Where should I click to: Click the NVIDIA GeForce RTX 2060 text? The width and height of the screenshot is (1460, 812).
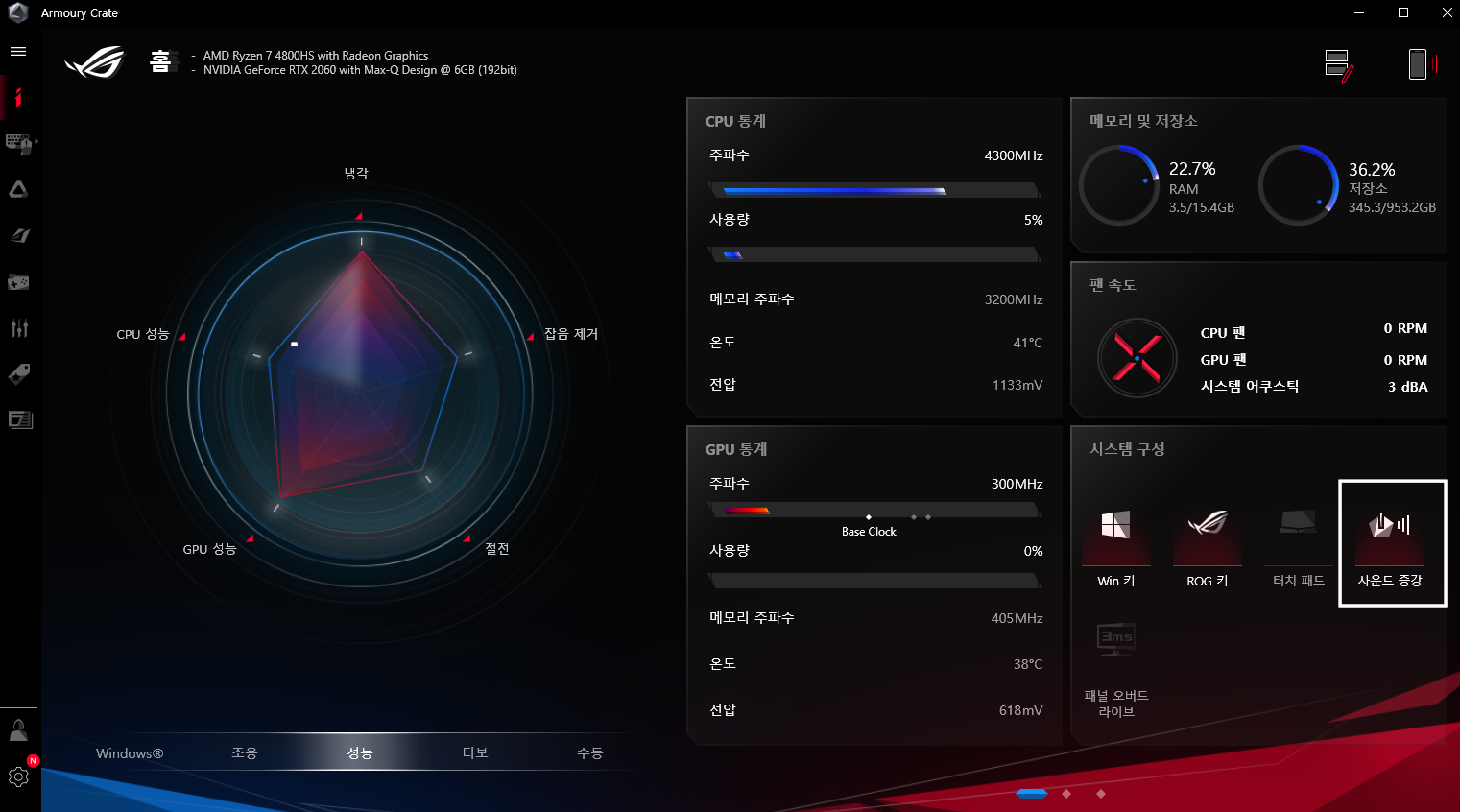(360, 70)
